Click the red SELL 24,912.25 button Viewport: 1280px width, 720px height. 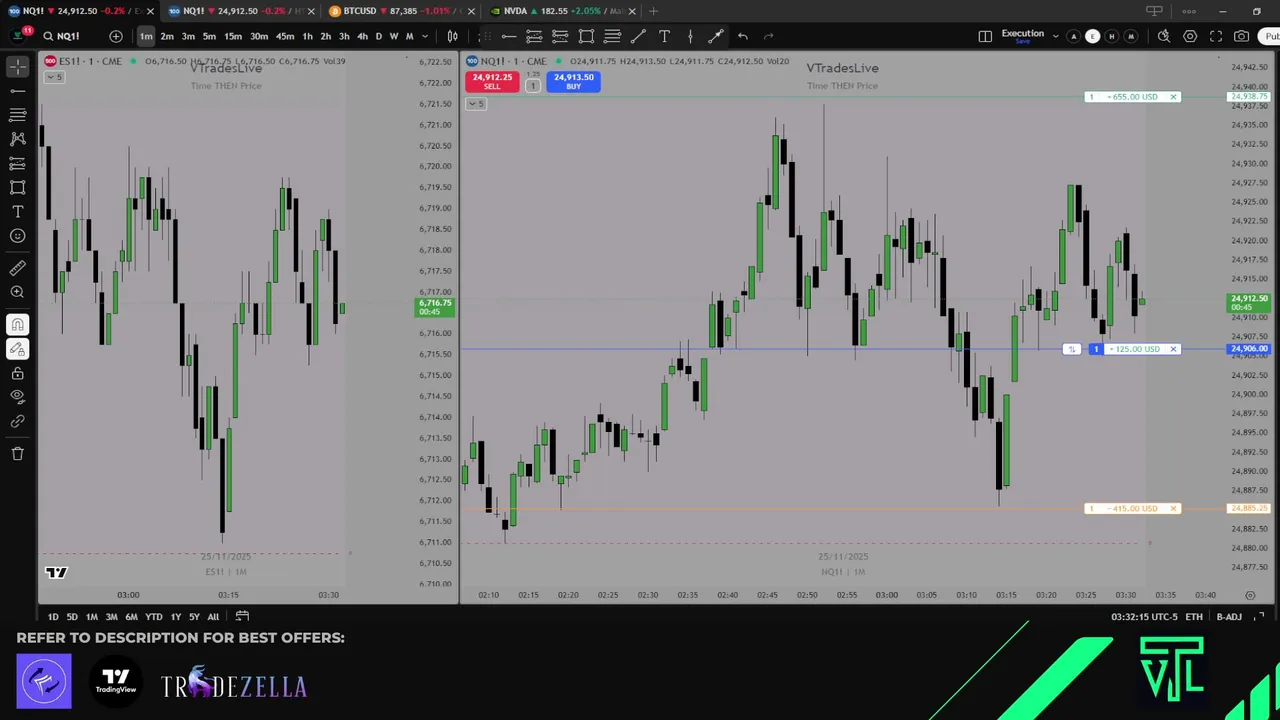pyautogui.click(x=492, y=82)
